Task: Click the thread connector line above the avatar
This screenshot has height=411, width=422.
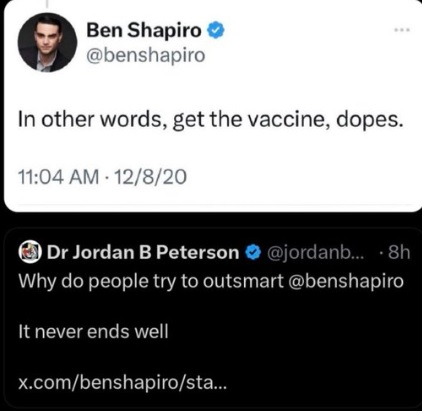Action: [x=46, y=5]
